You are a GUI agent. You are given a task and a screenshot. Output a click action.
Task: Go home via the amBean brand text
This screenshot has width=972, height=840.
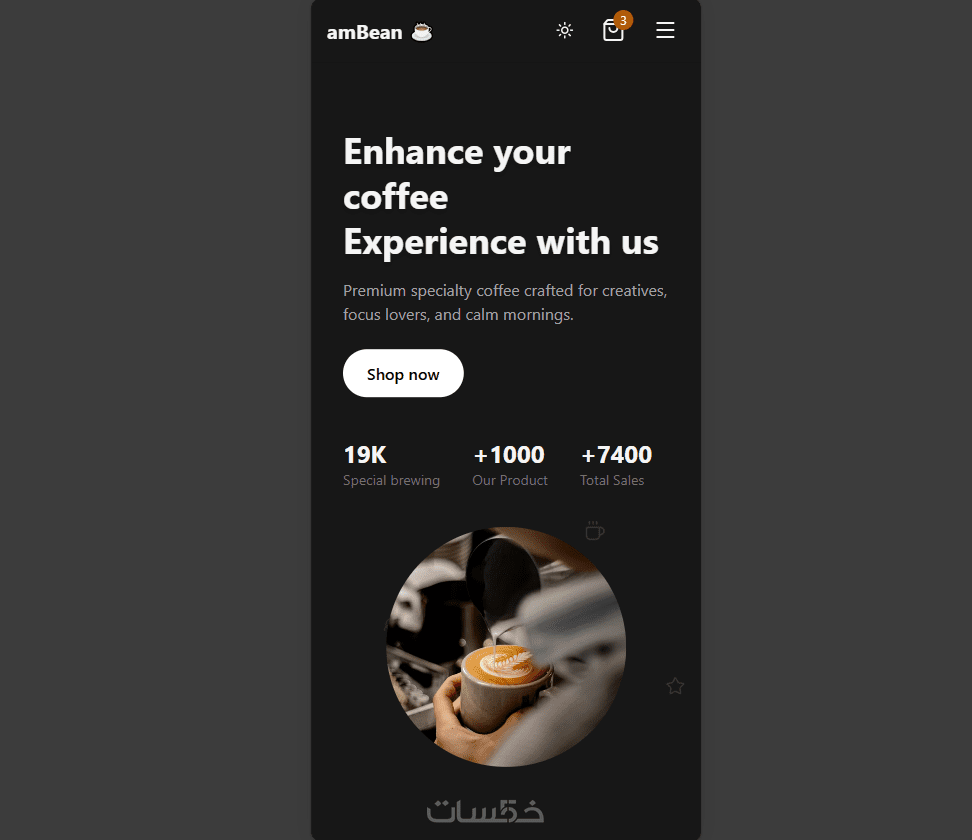364,32
